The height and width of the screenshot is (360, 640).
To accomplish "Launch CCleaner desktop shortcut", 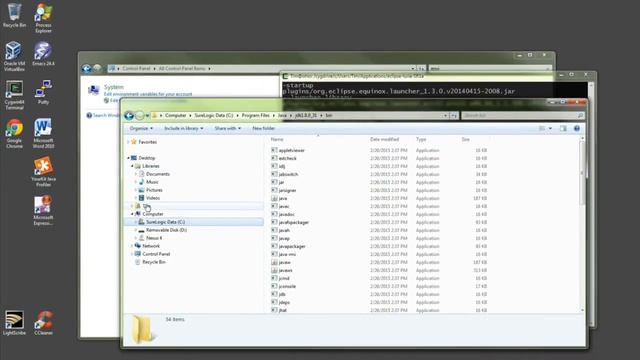I will pyautogui.click(x=43, y=323).
